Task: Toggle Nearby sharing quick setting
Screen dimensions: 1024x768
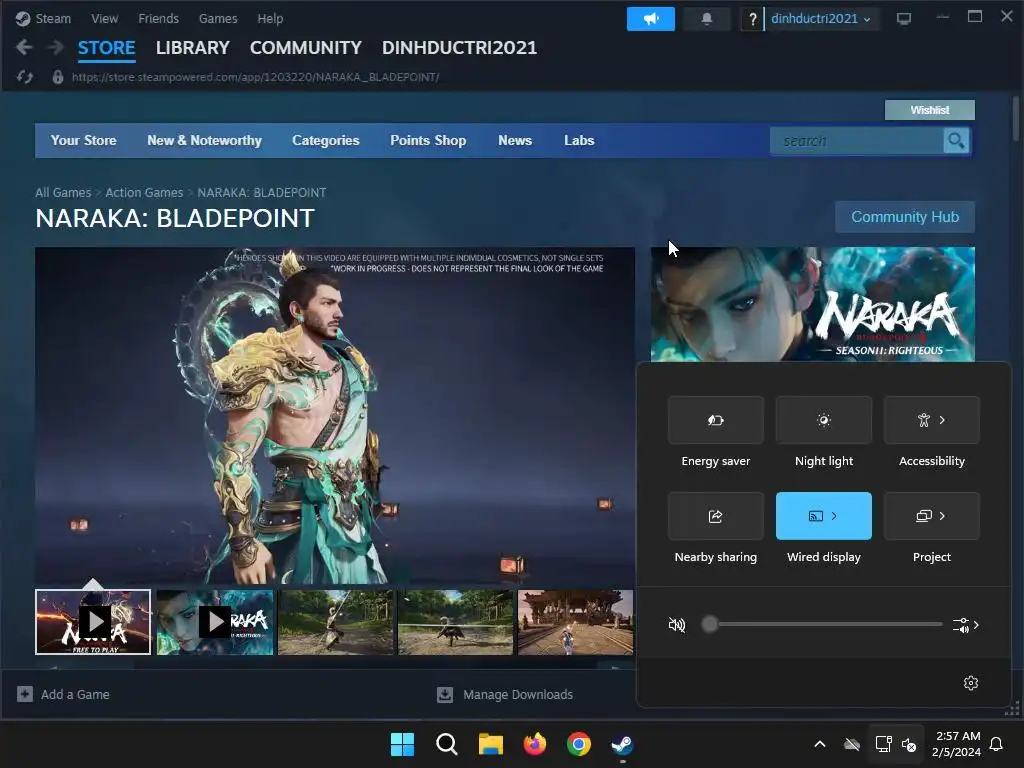Action: (716, 516)
